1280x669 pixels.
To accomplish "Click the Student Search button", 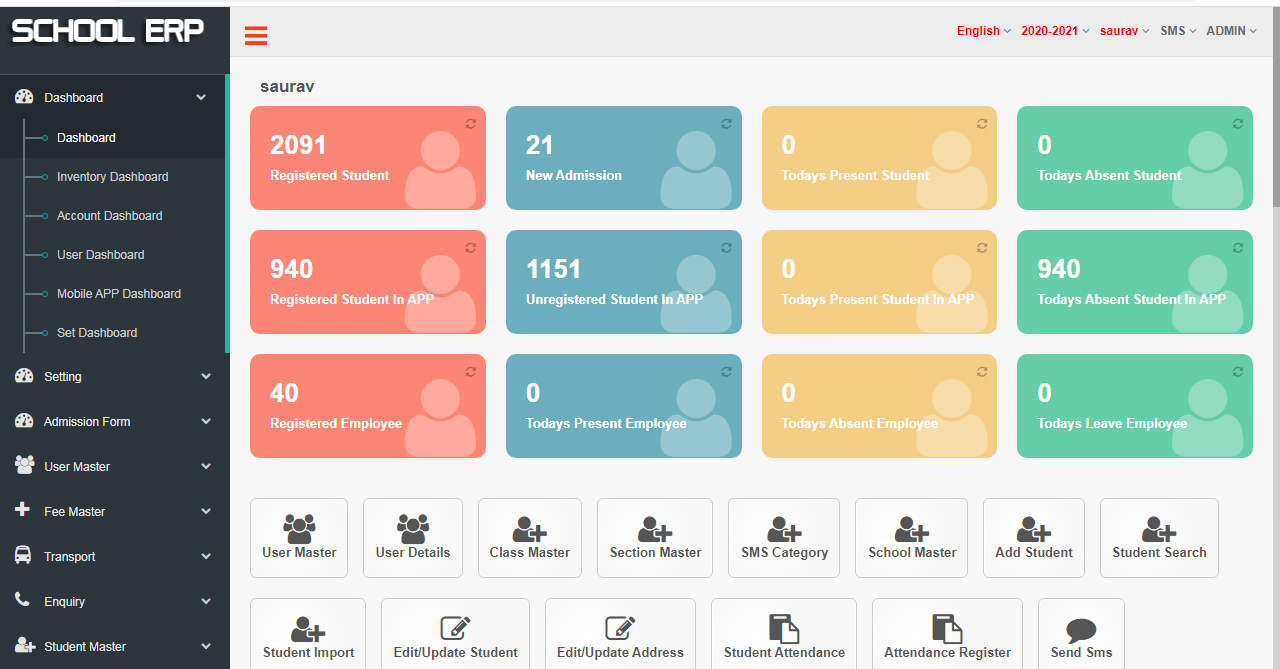I will coord(1159,537).
